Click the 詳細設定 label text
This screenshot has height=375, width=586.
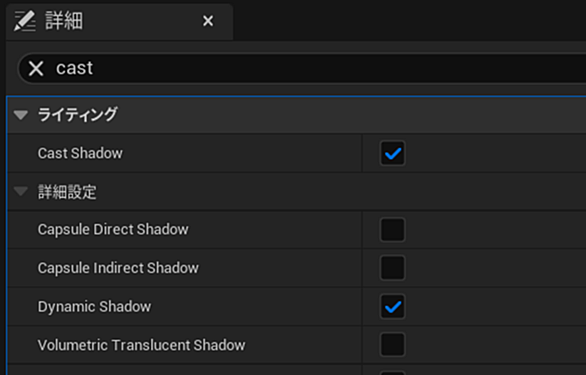[x=67, y=192]
